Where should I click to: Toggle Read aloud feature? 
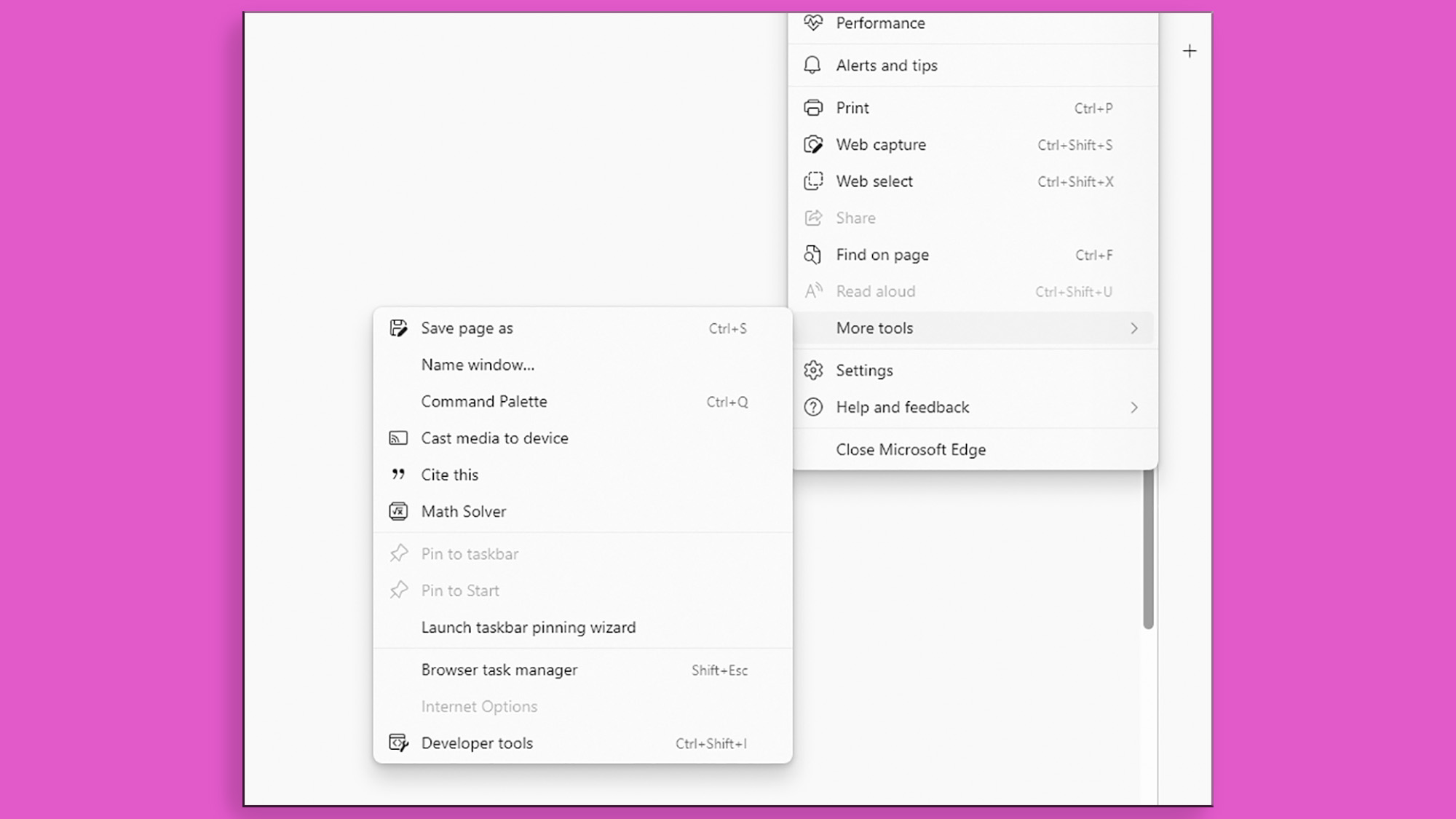tap(875, 290)
